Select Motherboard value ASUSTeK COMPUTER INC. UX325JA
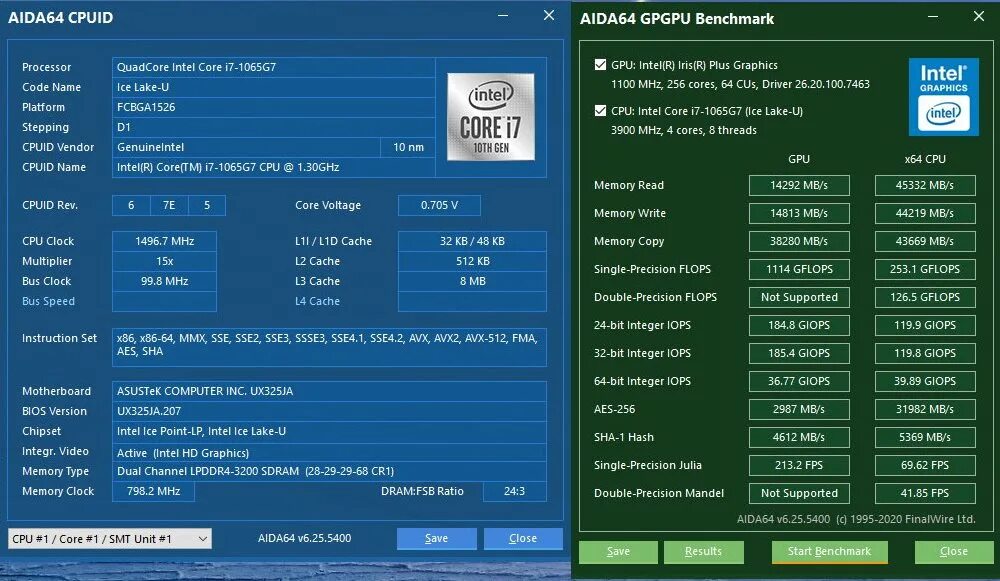1000x581 pixels. 329,391
